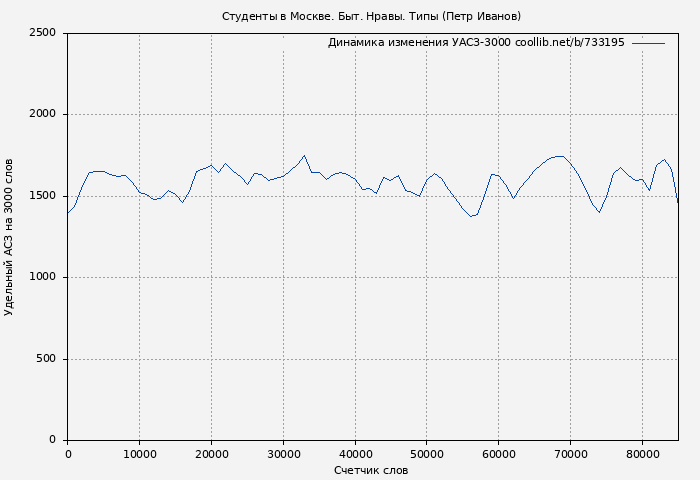Click the 500 tick label on y-axis
Screen dimensions: 700x480
[x=45, y=359]
